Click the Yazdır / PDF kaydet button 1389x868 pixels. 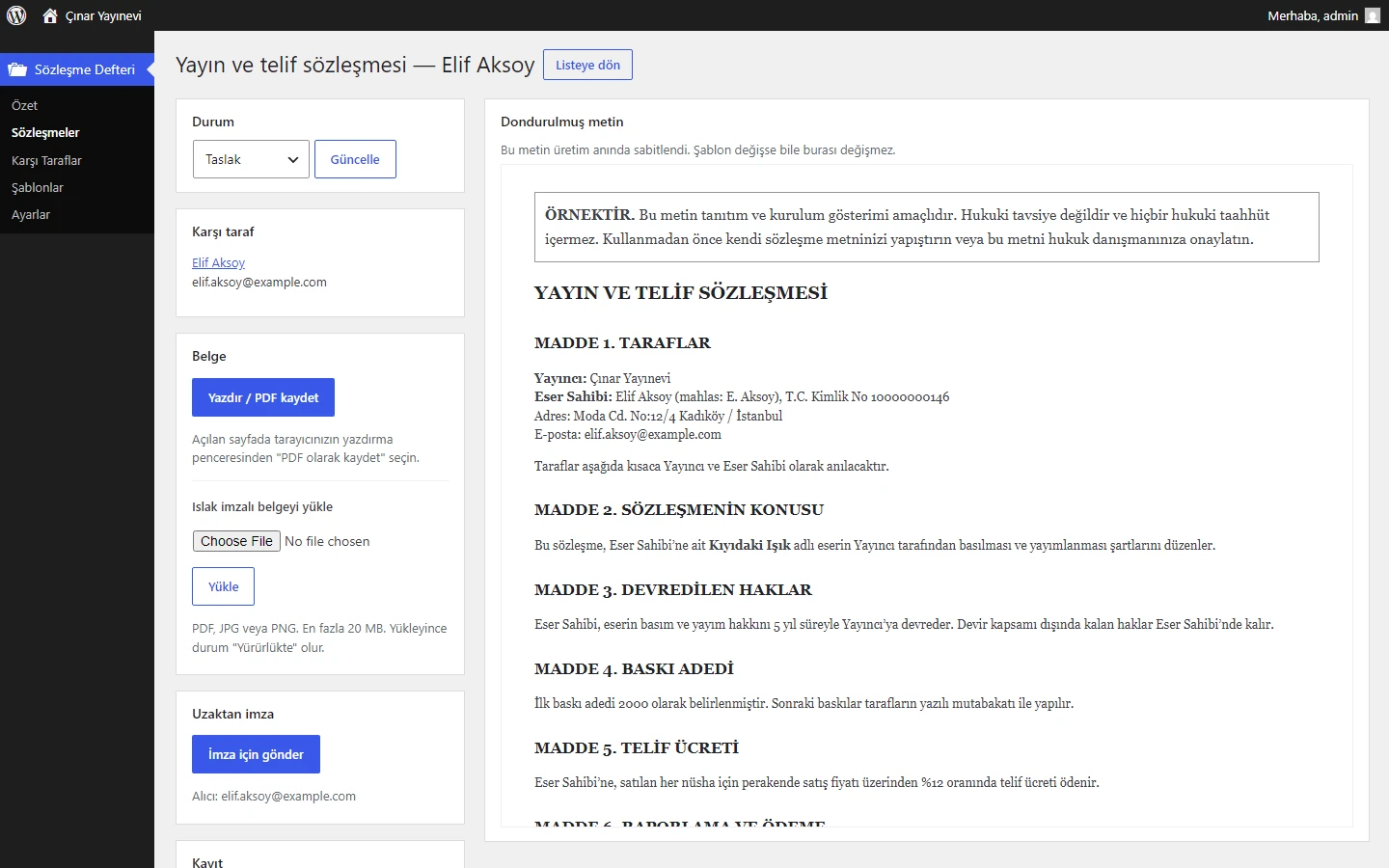tap(263, 397)
